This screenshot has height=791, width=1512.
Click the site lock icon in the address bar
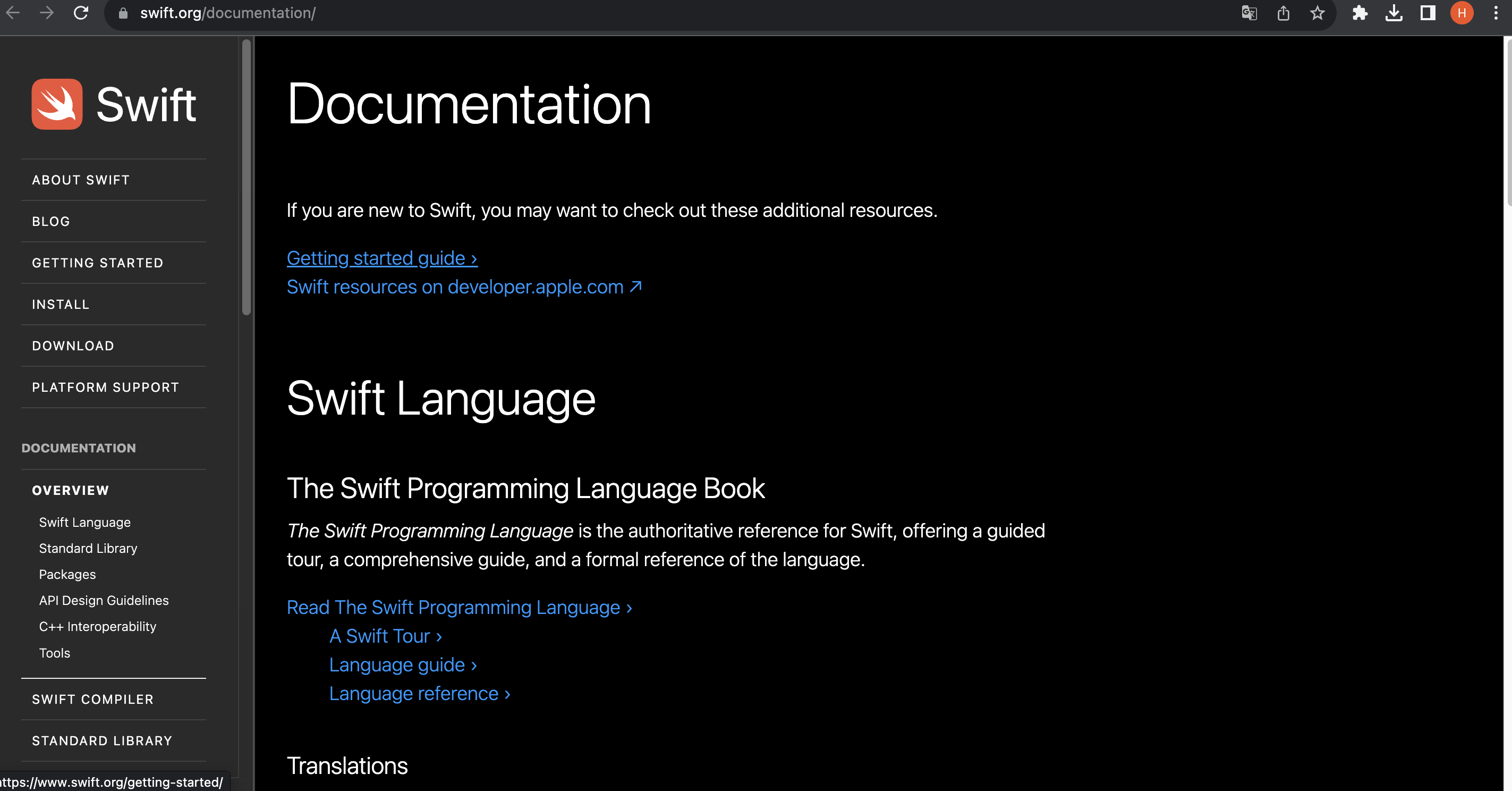[123, 13]
